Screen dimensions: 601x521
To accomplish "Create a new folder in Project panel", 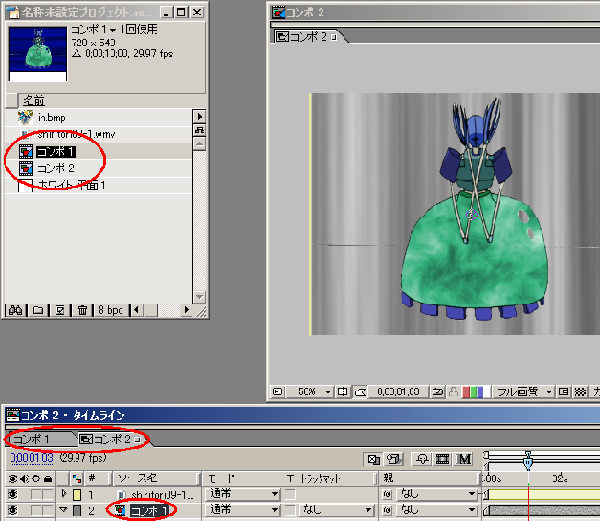I will [x=36, y=310].
